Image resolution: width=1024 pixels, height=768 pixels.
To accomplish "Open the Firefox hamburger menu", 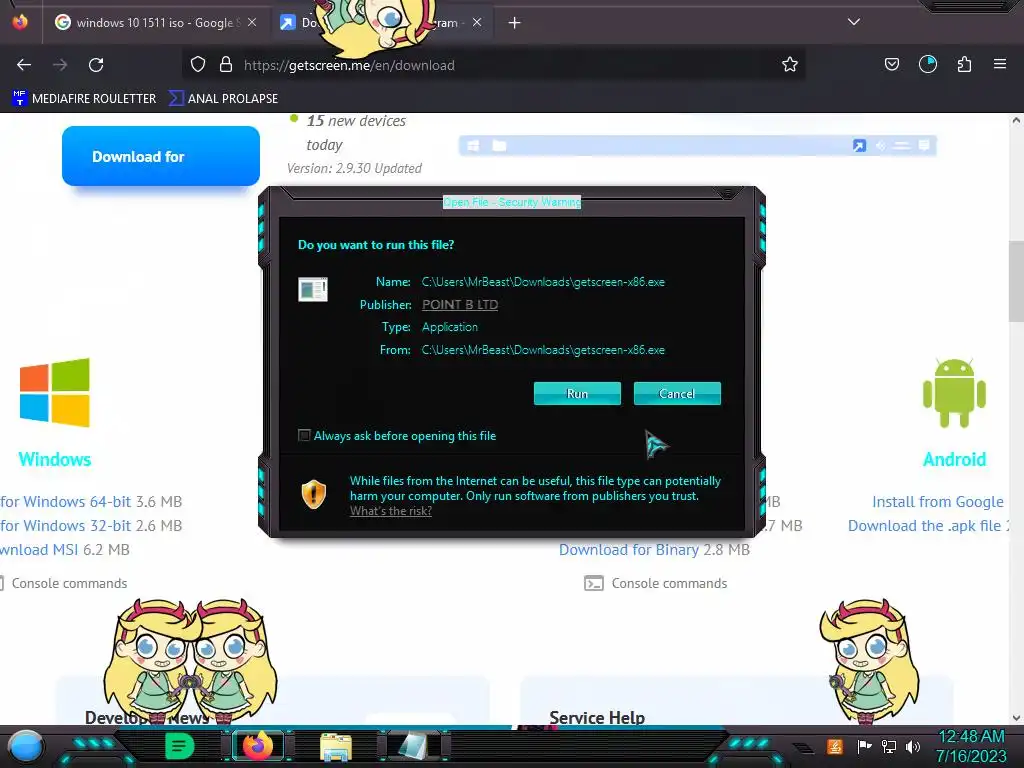I will tap(1000, 64).
